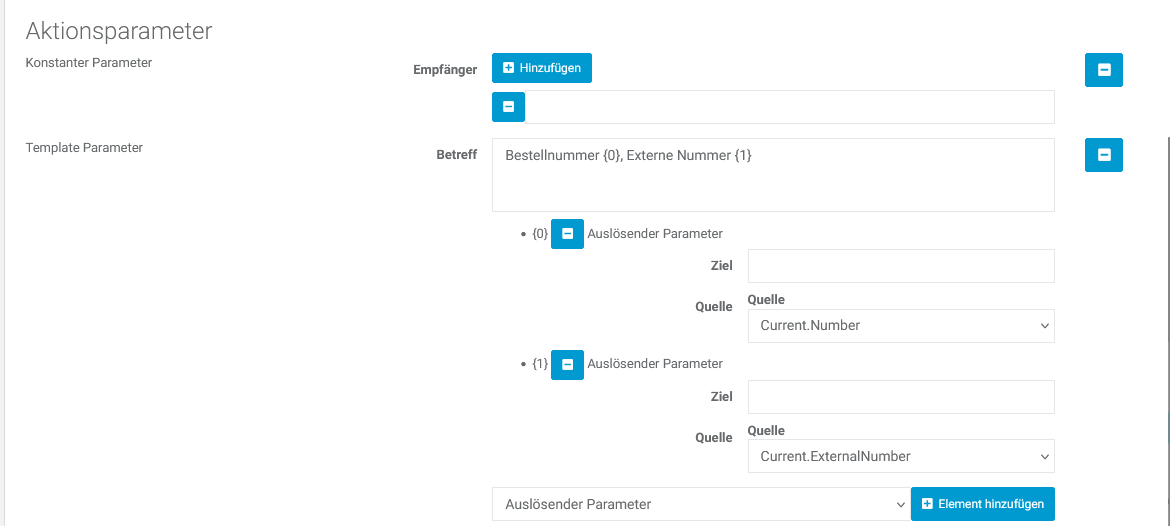Viewport: 1172px width, 526px height.
Task: Open the Quelle dropdown showing Current.Number
Action: [901, 325]
